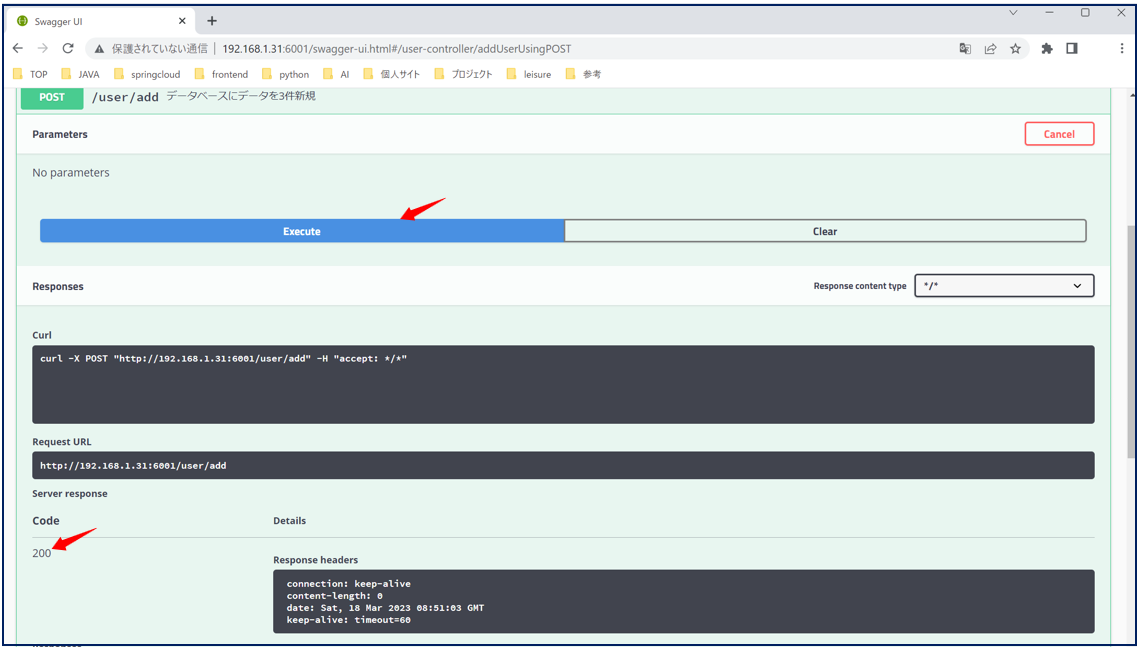Open the 参考 bookmark folder
The image size is (1139, 647).
coord(583,74)
